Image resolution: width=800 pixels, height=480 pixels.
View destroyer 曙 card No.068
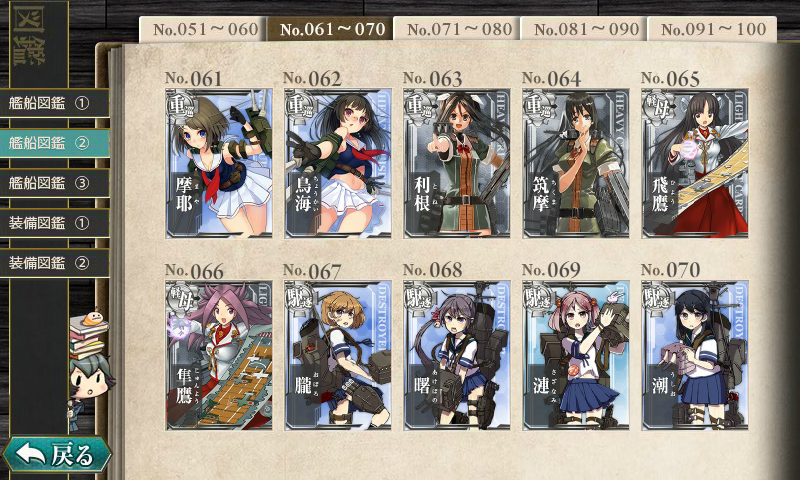pos(457,355)
